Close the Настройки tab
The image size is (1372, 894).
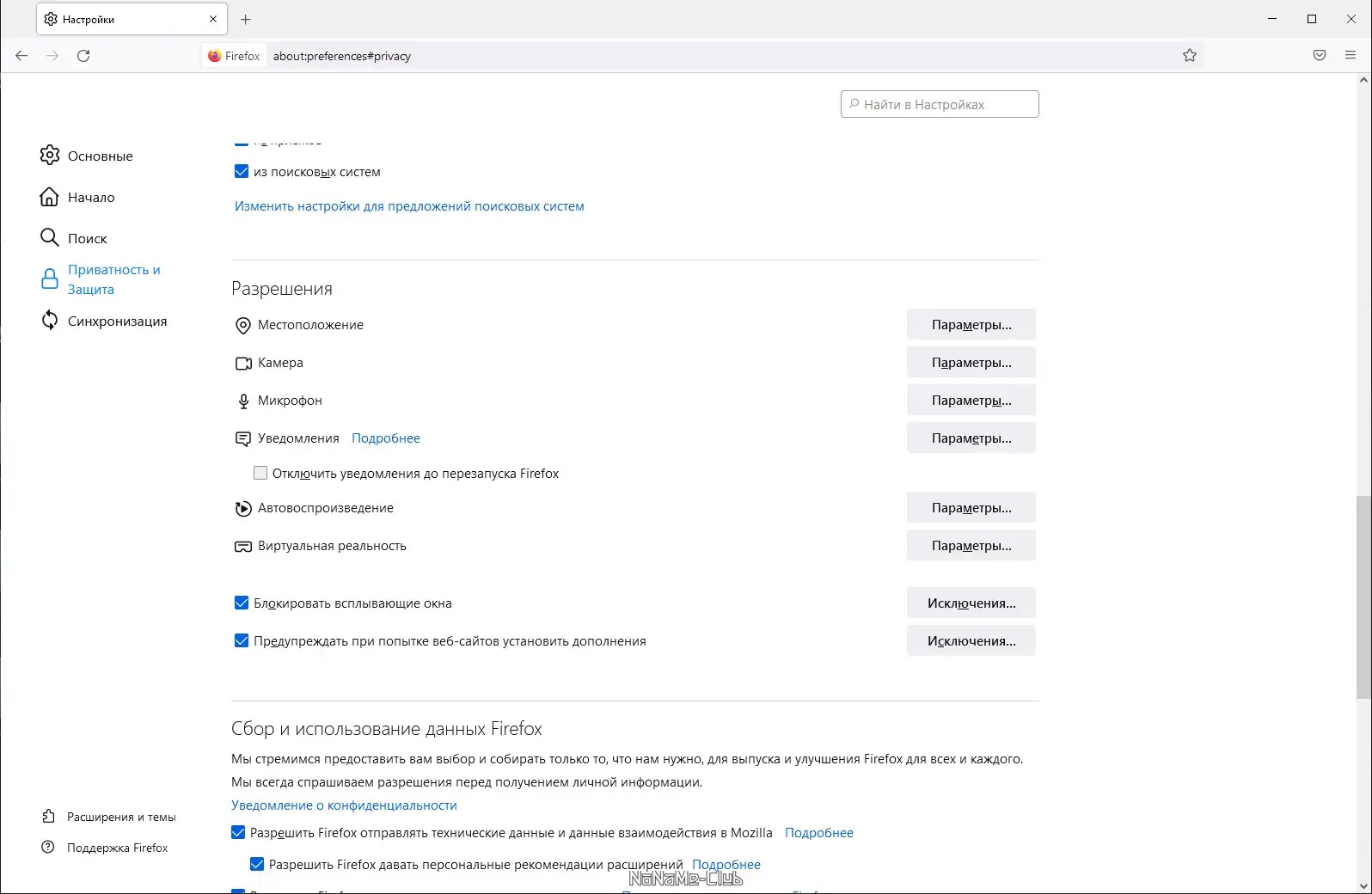[213, 19]
